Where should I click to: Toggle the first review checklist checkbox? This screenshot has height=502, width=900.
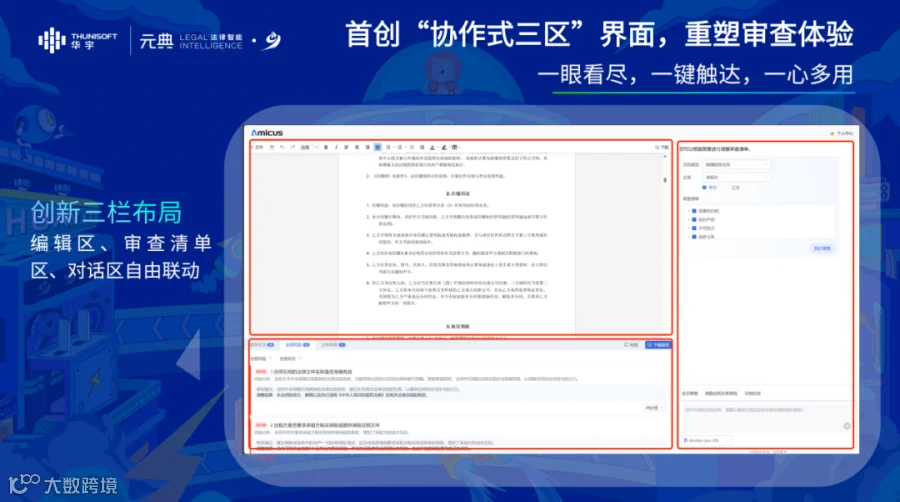694,211
